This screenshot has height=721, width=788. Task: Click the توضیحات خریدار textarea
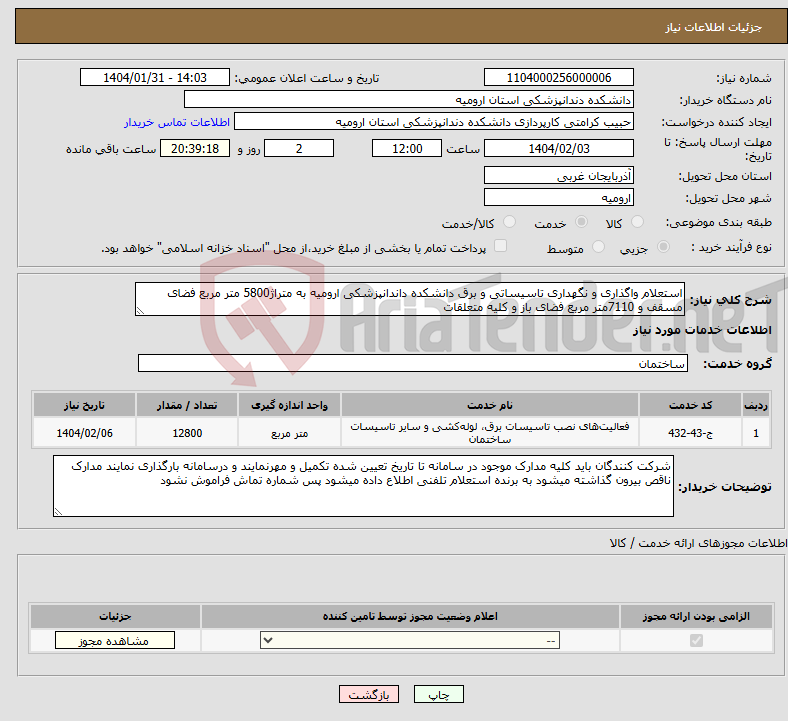(363, 486)
